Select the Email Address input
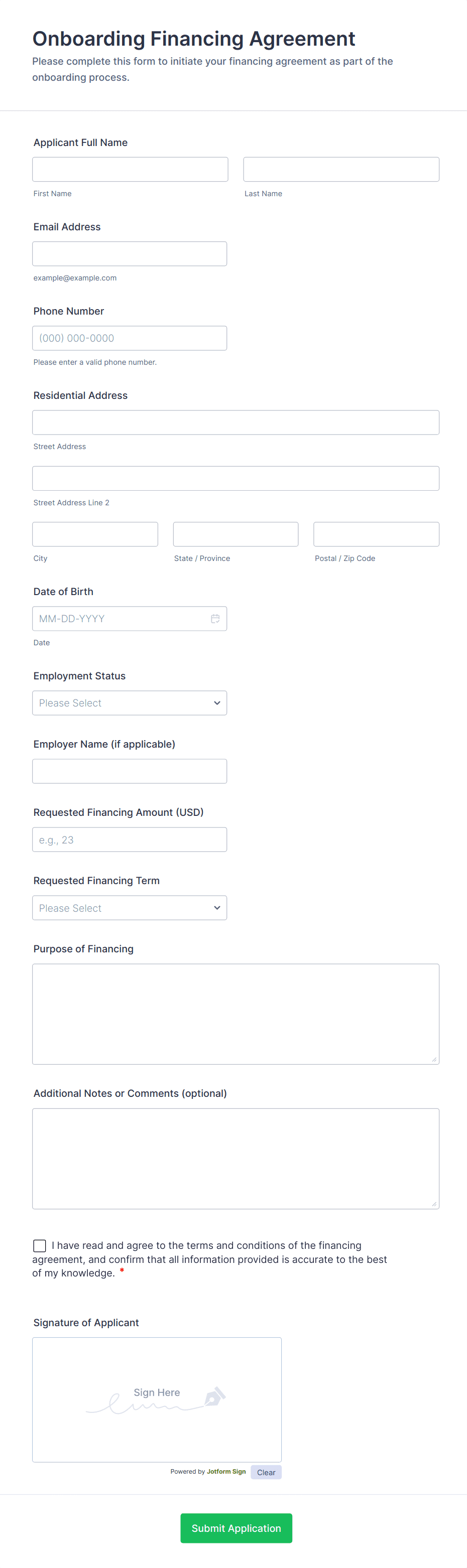The image size is (467, 1568). click(x=130, y=254)
